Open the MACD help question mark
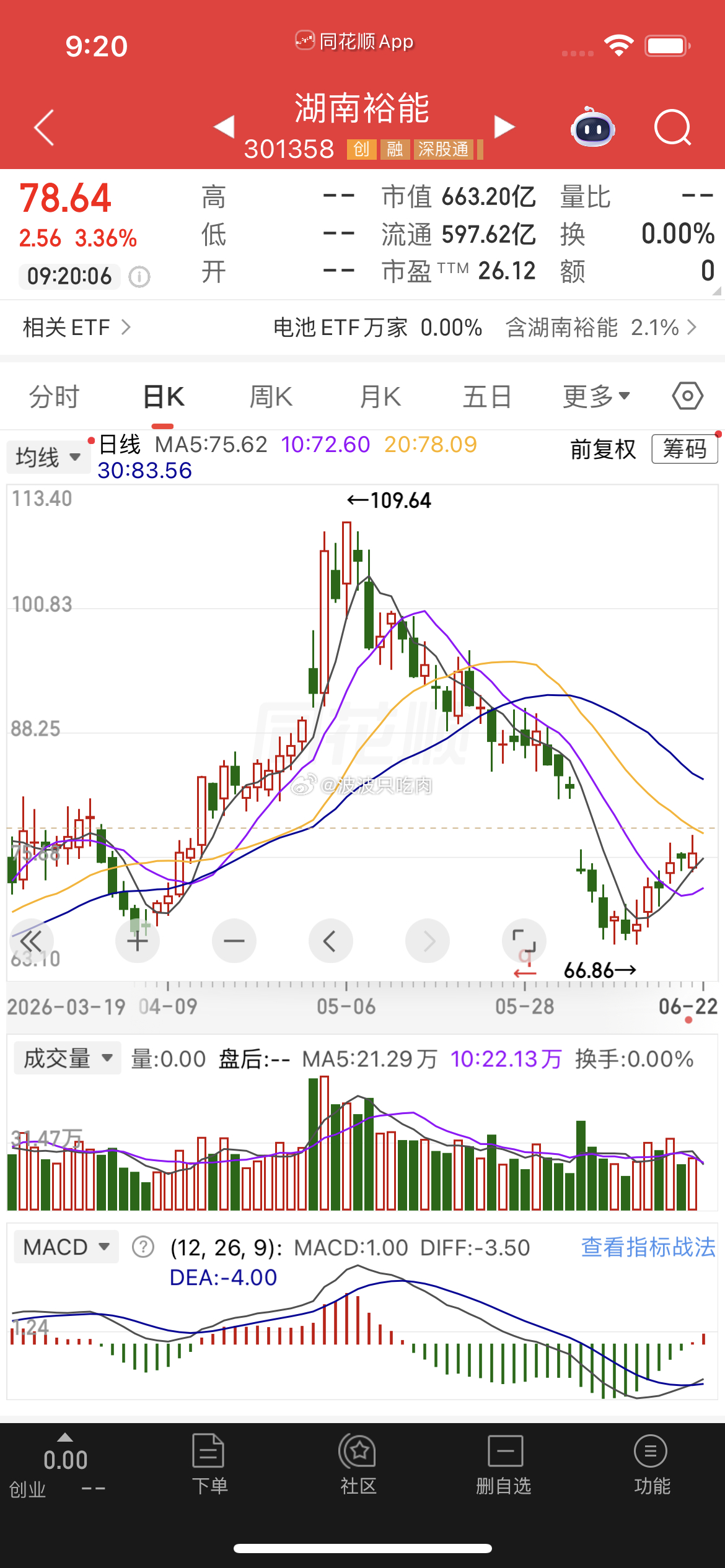 [x=143, y=1247]
